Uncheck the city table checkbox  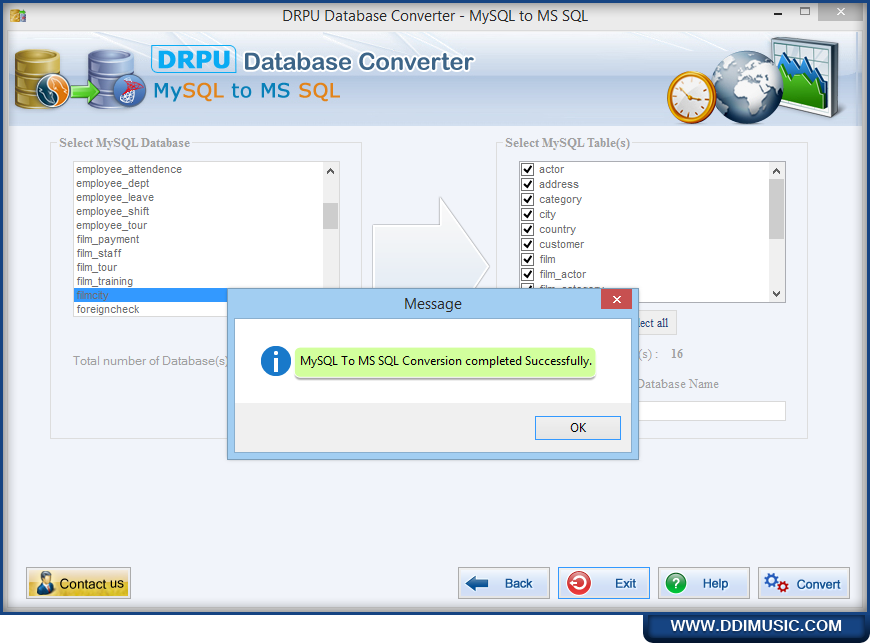(x=527, y=214)
